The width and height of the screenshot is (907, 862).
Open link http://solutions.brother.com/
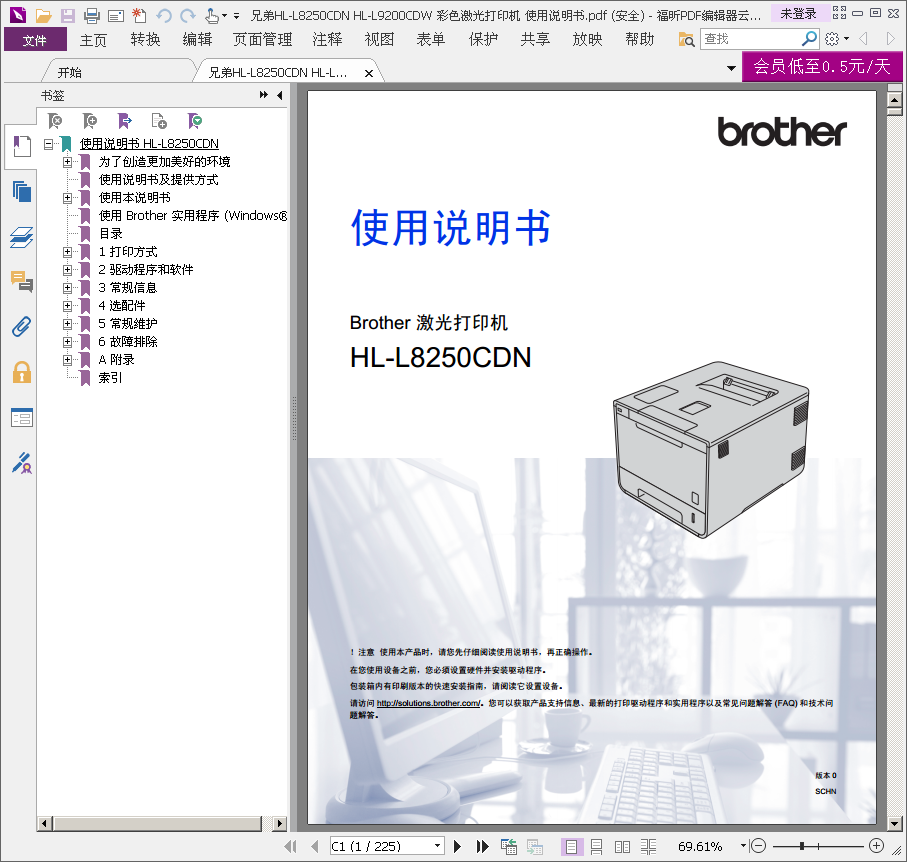(x=428, y=703)
